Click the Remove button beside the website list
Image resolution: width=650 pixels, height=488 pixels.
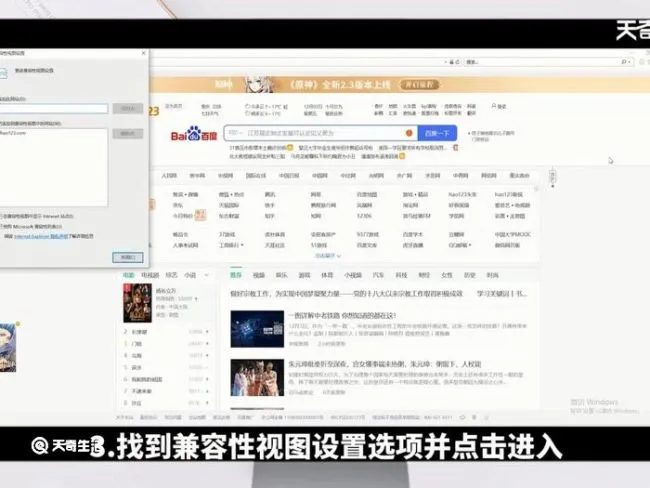pyautogui.click(x=128, y=133)
